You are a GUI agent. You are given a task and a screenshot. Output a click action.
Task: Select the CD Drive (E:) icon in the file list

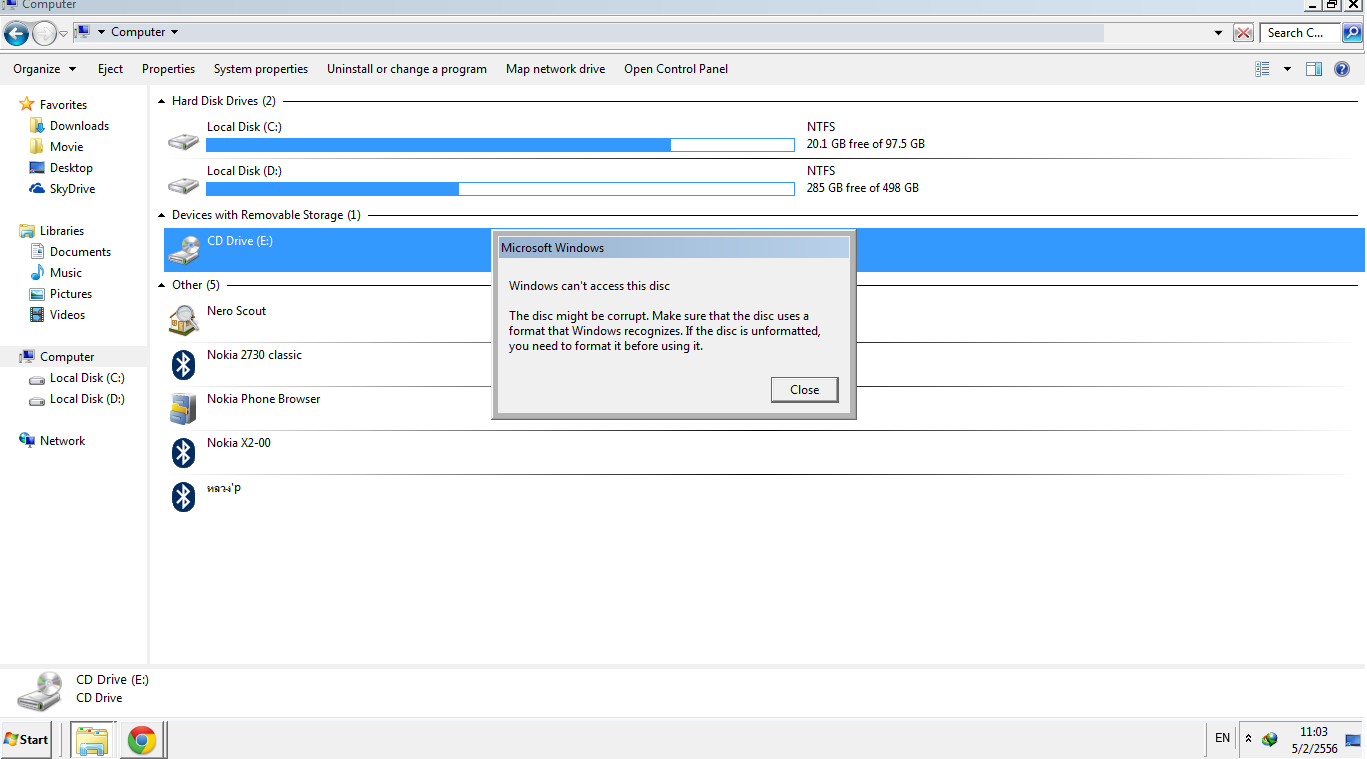184,250
